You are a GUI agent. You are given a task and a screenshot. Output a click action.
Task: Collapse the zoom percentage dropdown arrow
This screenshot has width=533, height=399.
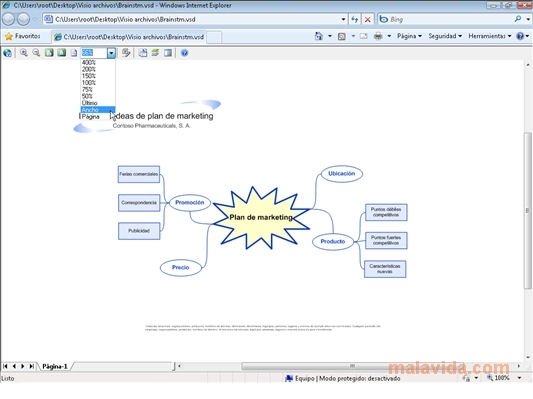111,53
